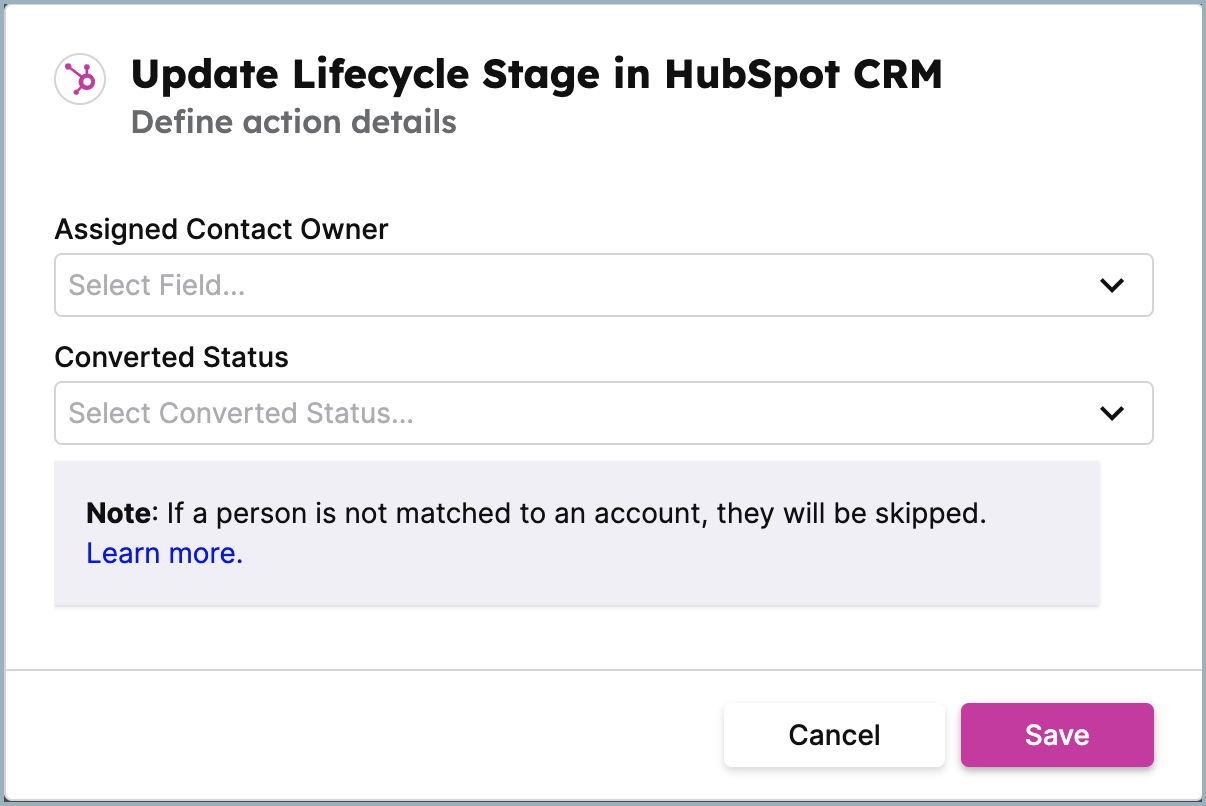Click empty footer area left of Cancel

[x=360, y=735]
